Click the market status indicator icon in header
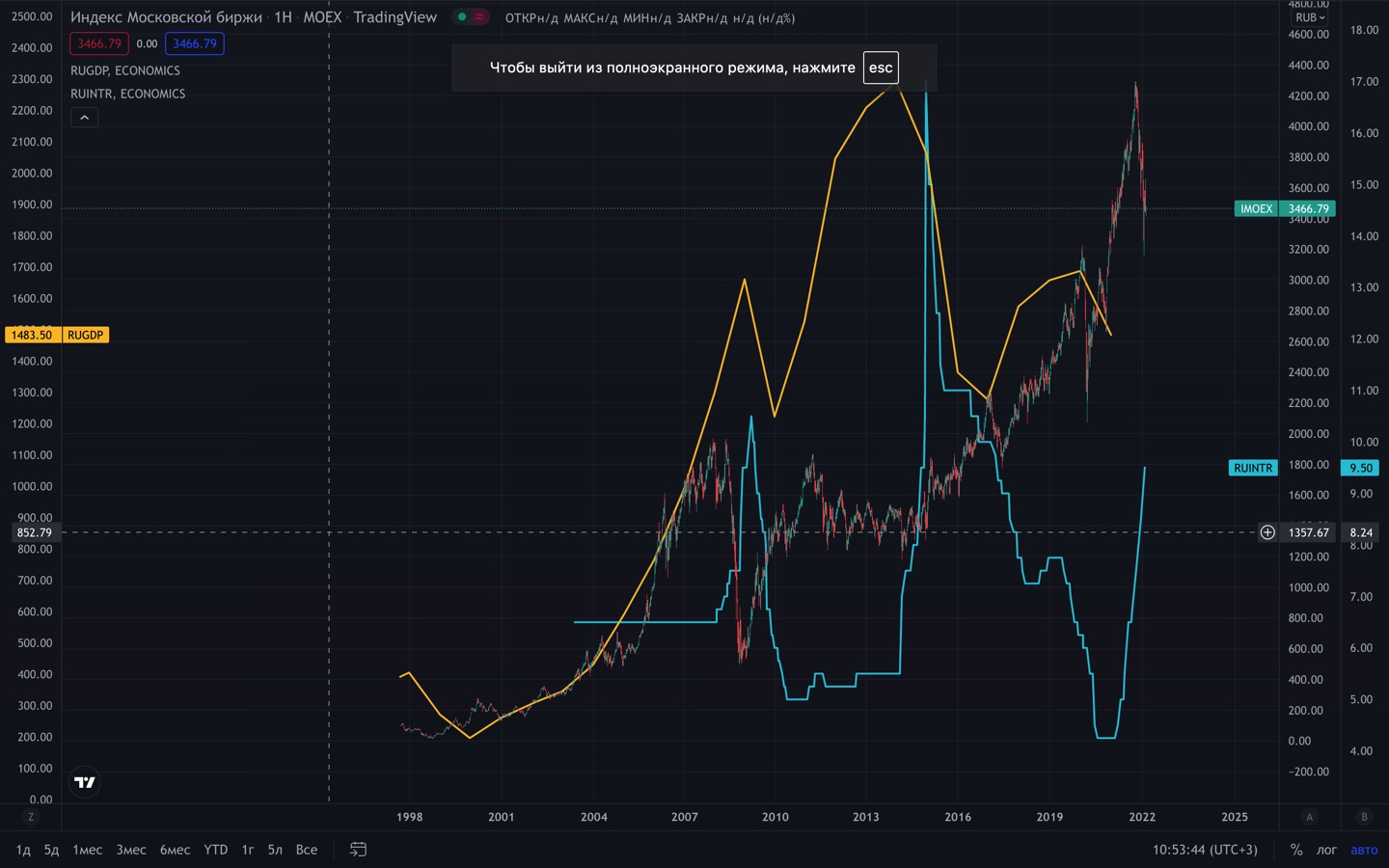This screenshot has height=868, width=1389. [x=463, y=17]
